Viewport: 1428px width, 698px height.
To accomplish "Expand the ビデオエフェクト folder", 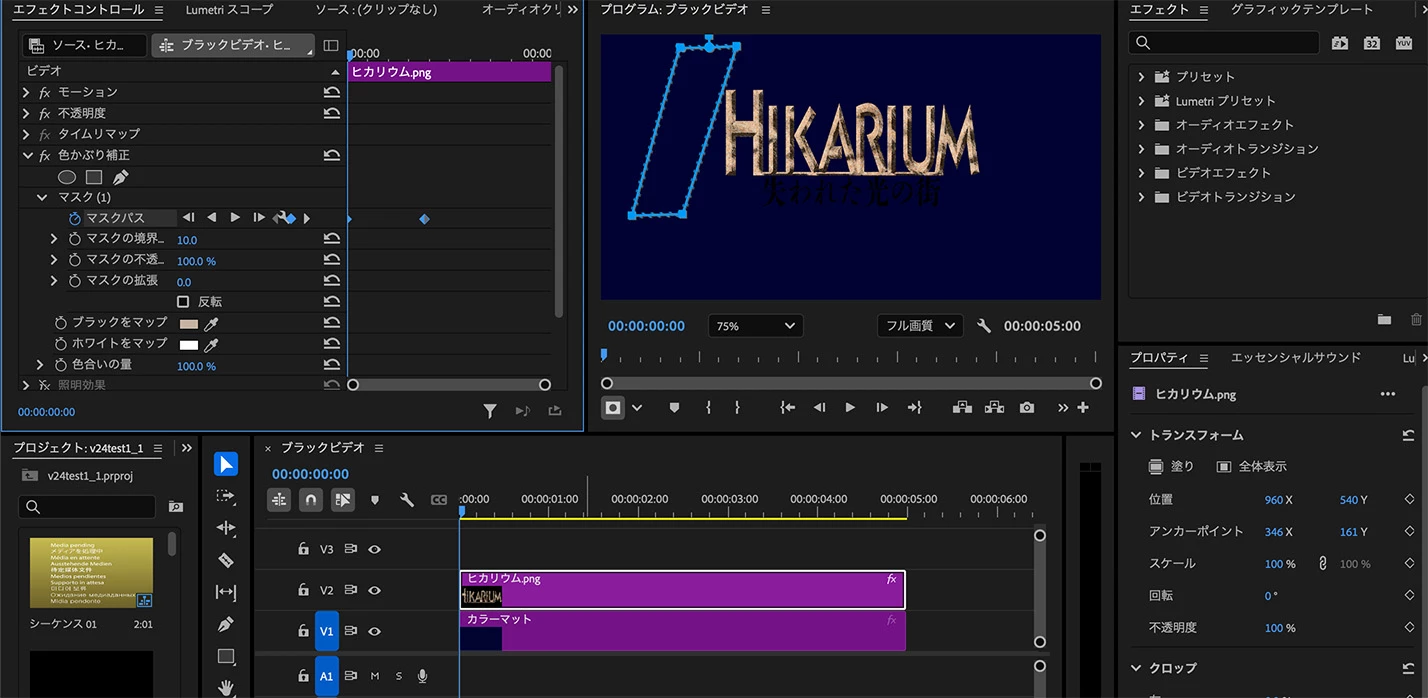I will [1141, 172].
